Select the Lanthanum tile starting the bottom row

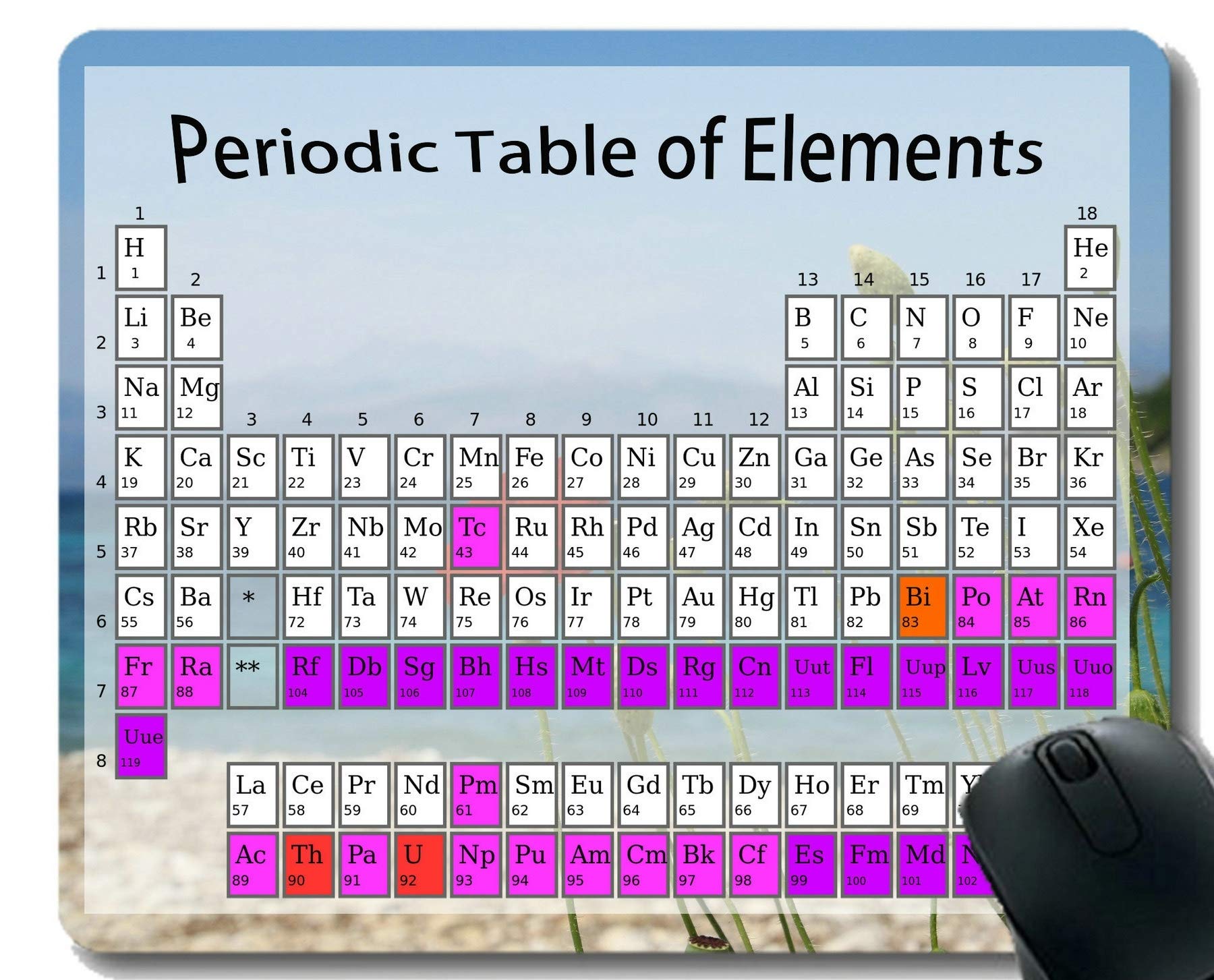coord(252,793)
